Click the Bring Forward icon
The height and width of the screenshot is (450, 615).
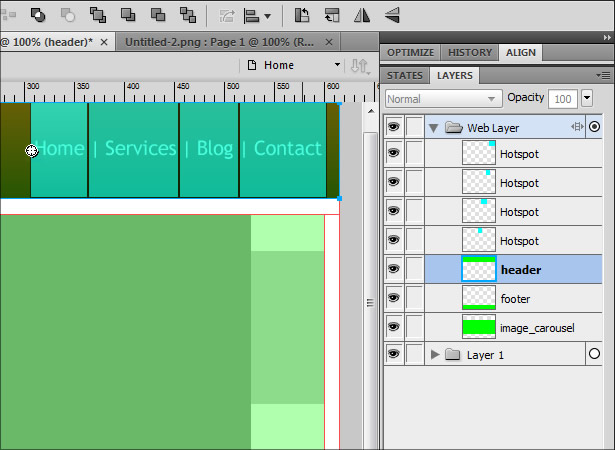pyautogui.click(x=128, y=16)
